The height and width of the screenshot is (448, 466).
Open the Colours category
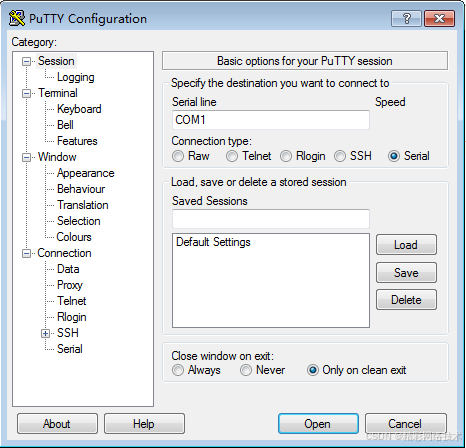pos(74,237)
